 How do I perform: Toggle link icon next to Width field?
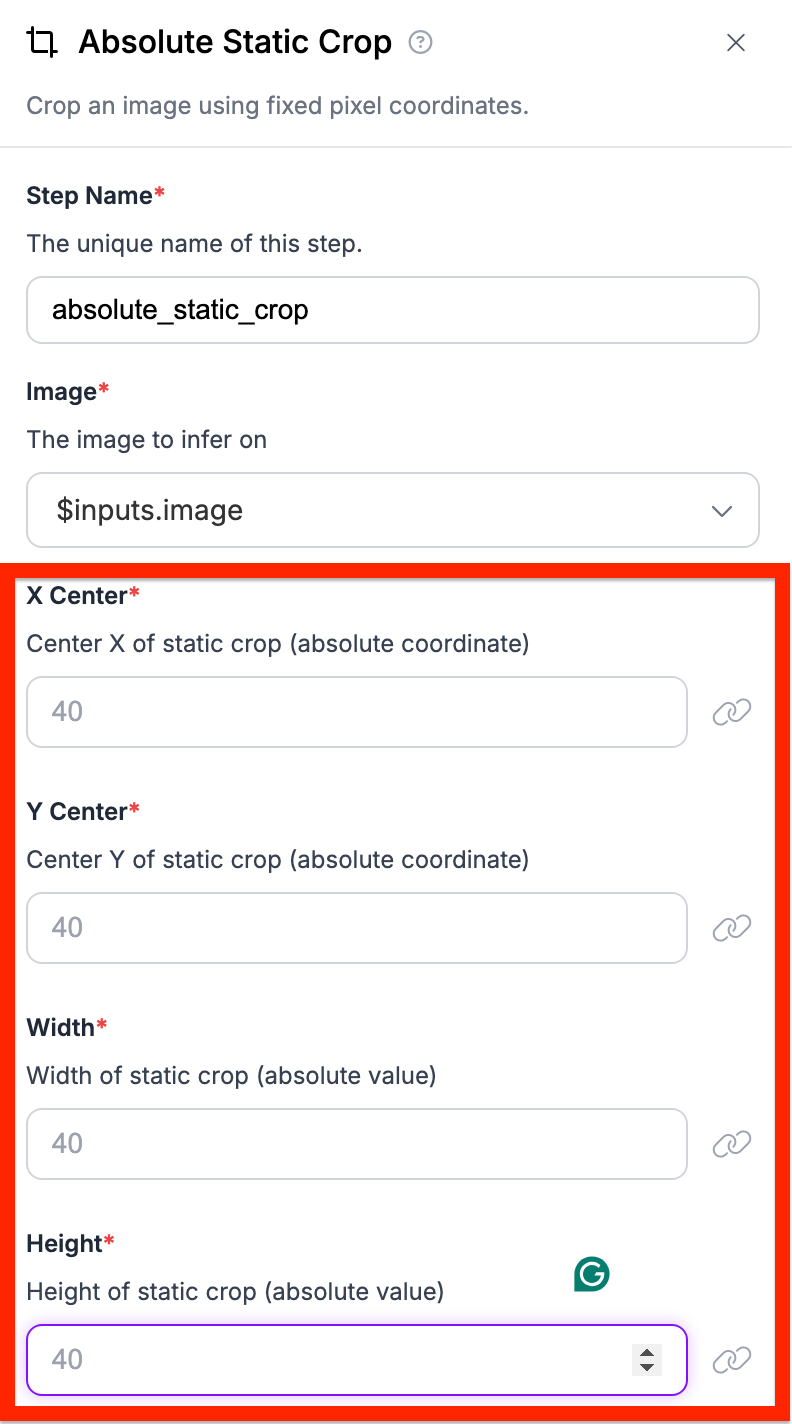(x=731, y=1144)
